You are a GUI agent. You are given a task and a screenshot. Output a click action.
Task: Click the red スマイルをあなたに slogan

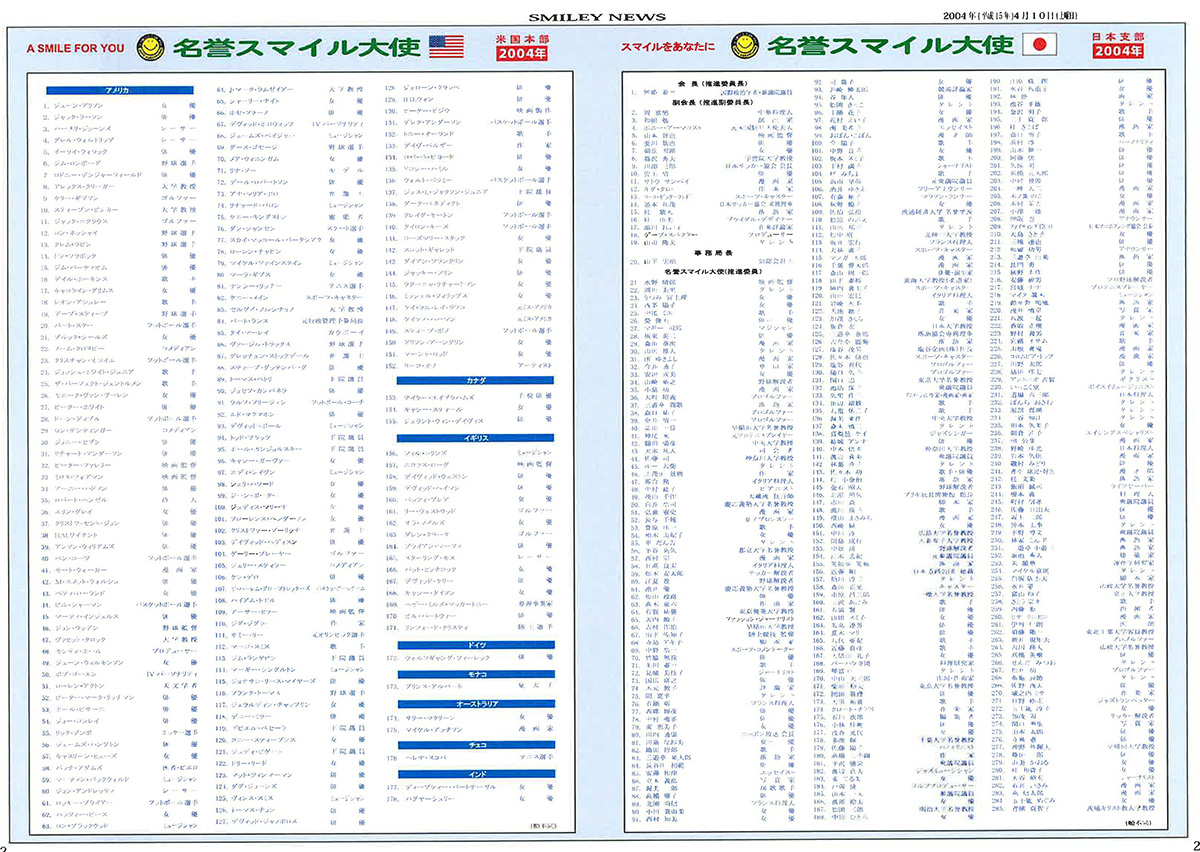[670, 47]
